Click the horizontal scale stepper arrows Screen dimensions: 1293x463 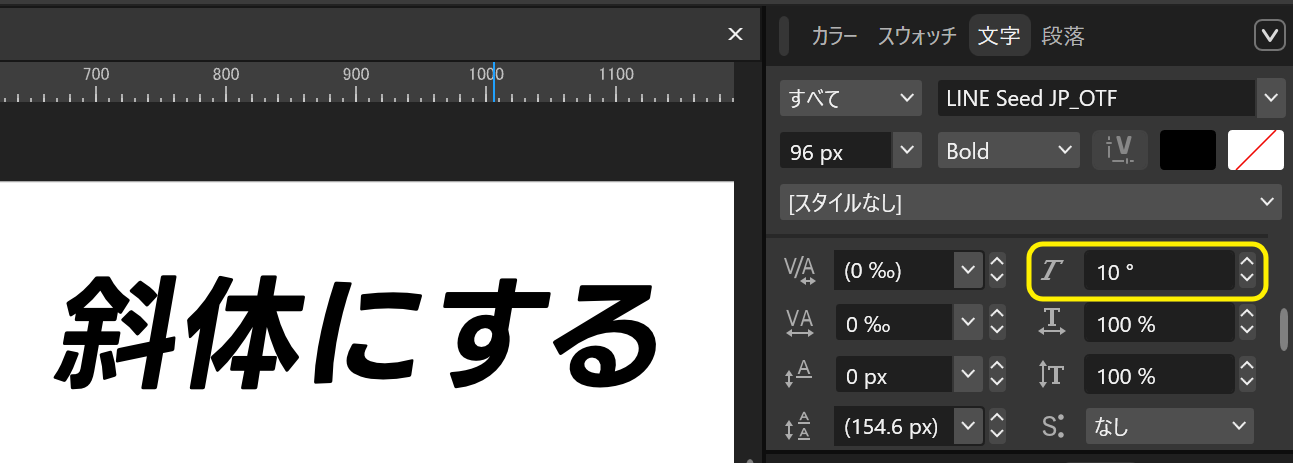coord(1246,324)
